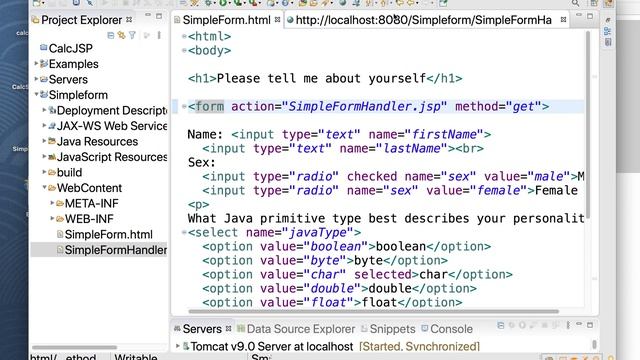640x360 pixels.
Task: Click the lastName input line
Action: pyautogui.click(x=343, y=149)
